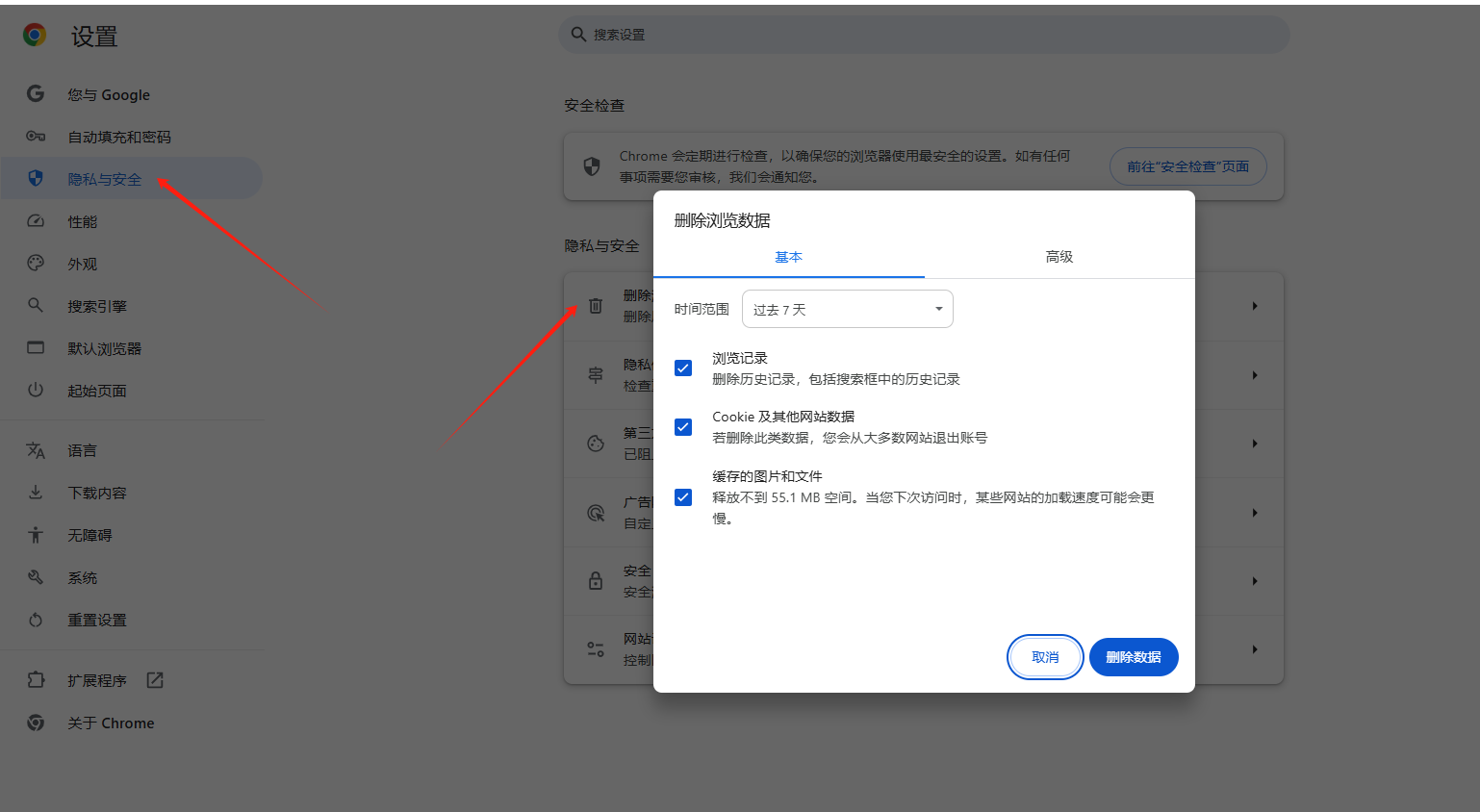Click the puzzle piece icon for 扩展程序

click(36, 680)
